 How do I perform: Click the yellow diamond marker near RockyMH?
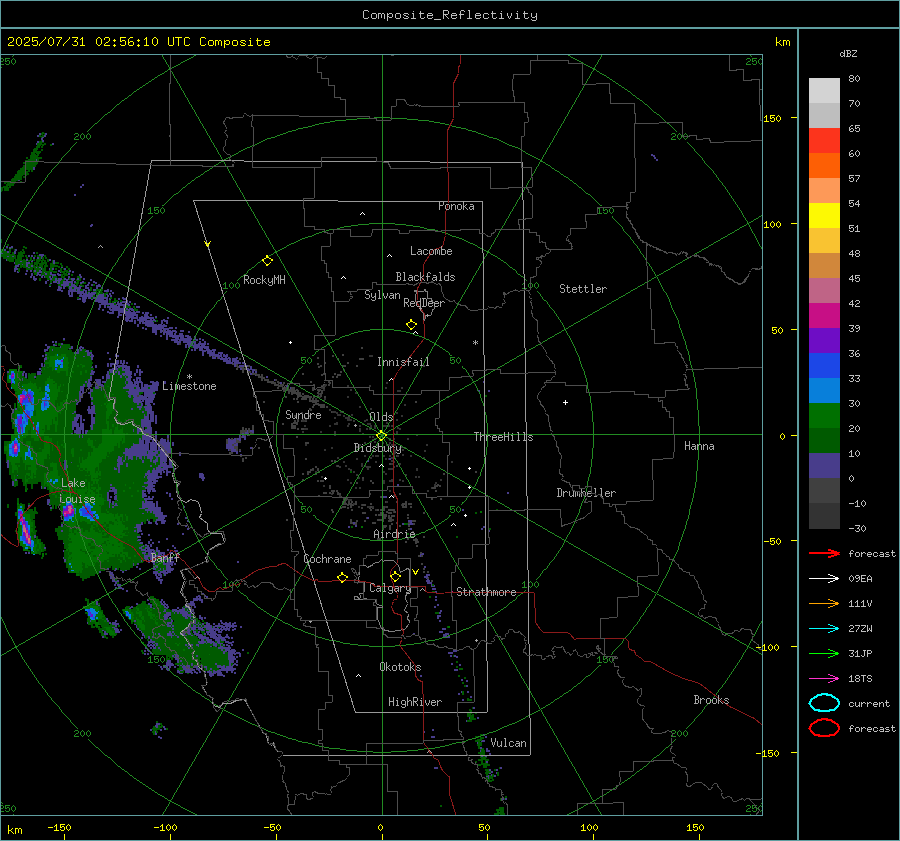(267, 261)
